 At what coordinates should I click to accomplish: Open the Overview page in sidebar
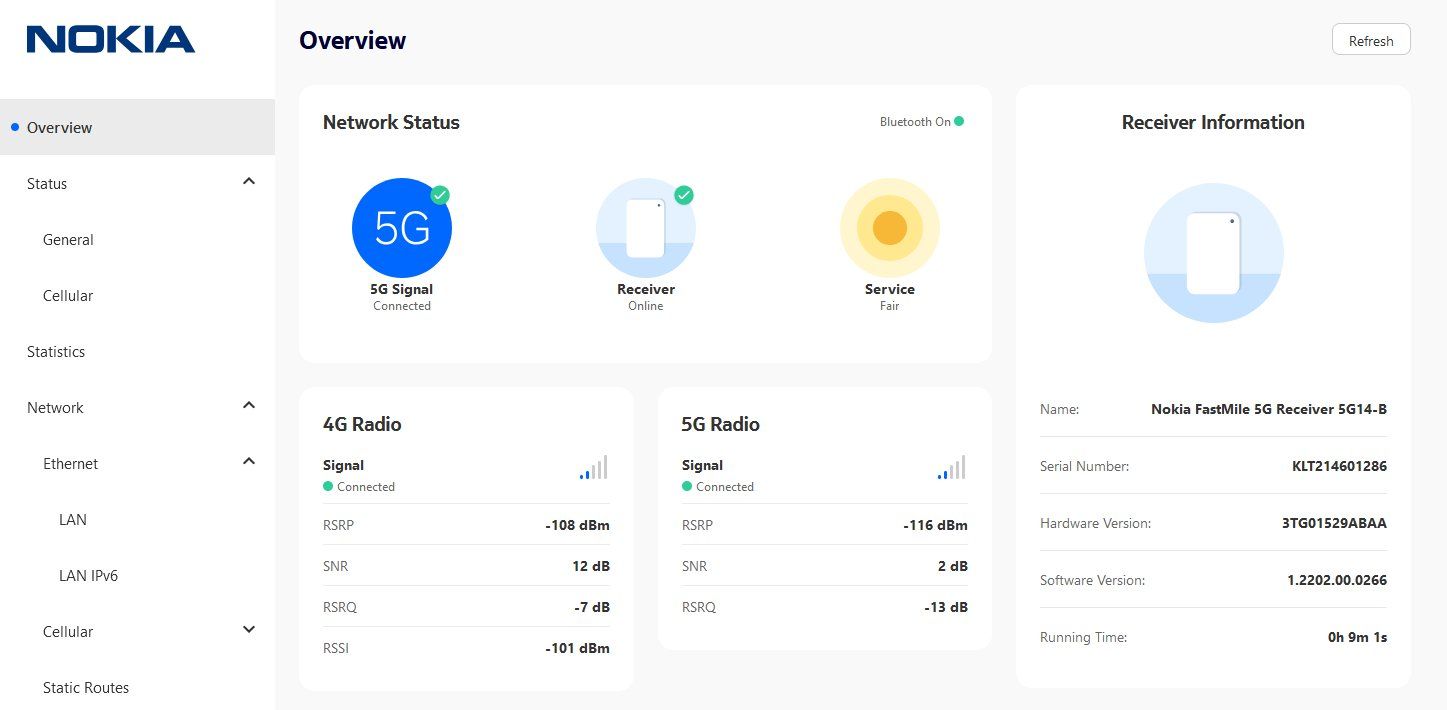click(x=137, y=127)
